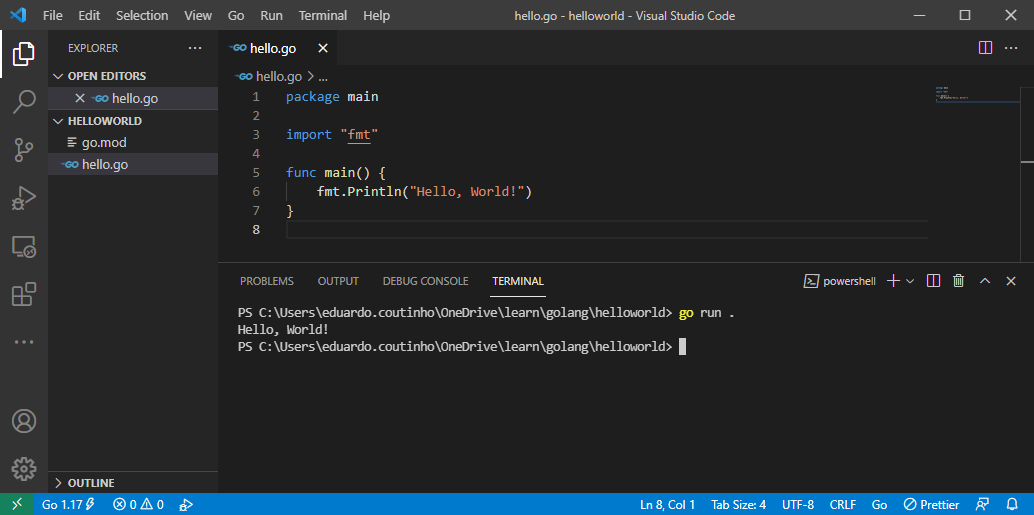Viewport: 1034px width, 515px height.
Task: Open the Help menu
Action: [x=377, y=15]
